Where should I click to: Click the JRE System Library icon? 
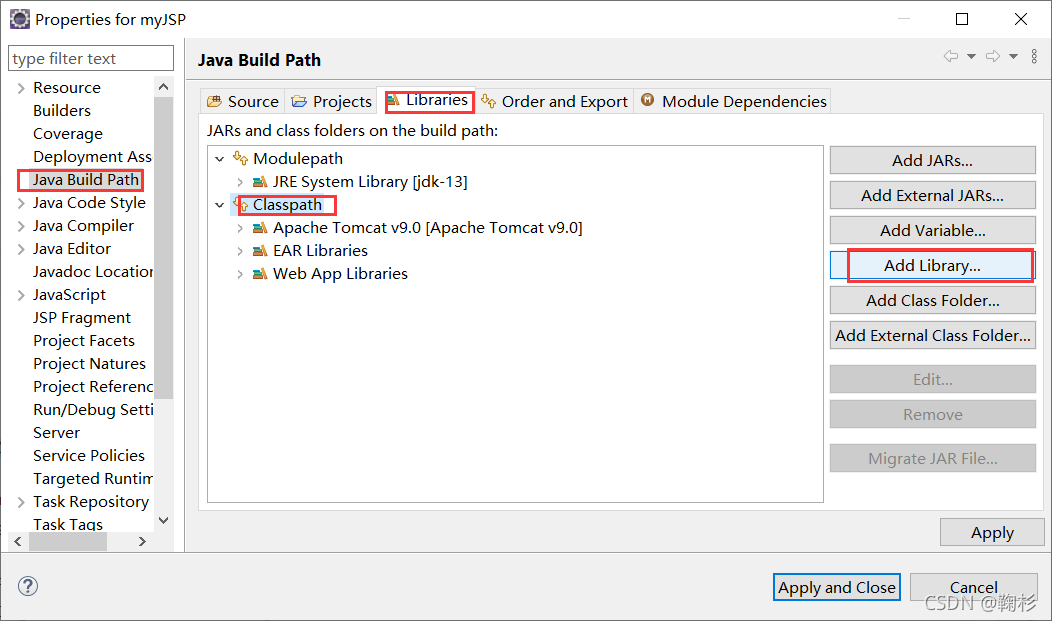pyautogui.click(x=260, y=182)
